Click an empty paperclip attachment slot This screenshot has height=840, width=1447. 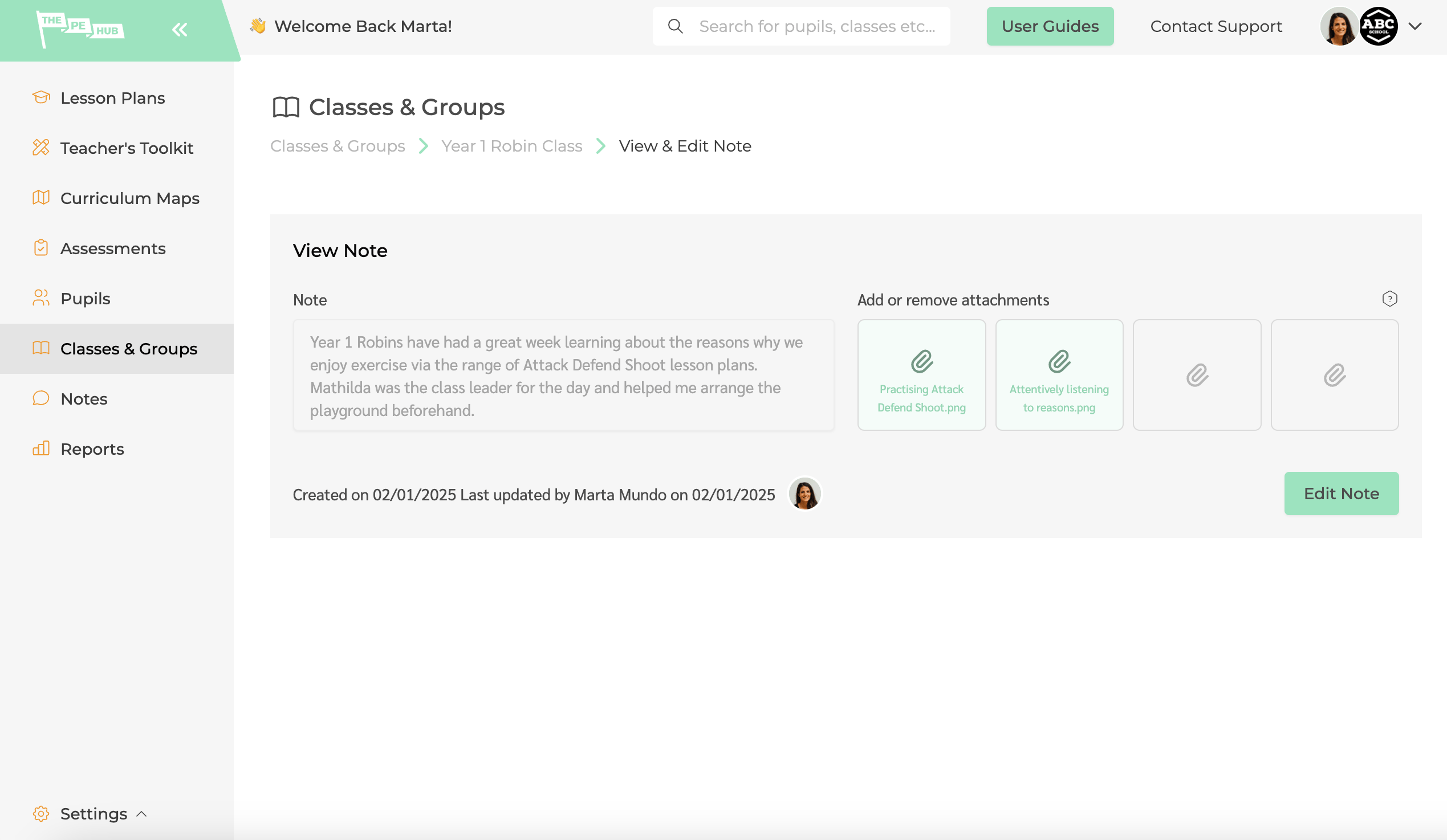(x=1197, y=374)
